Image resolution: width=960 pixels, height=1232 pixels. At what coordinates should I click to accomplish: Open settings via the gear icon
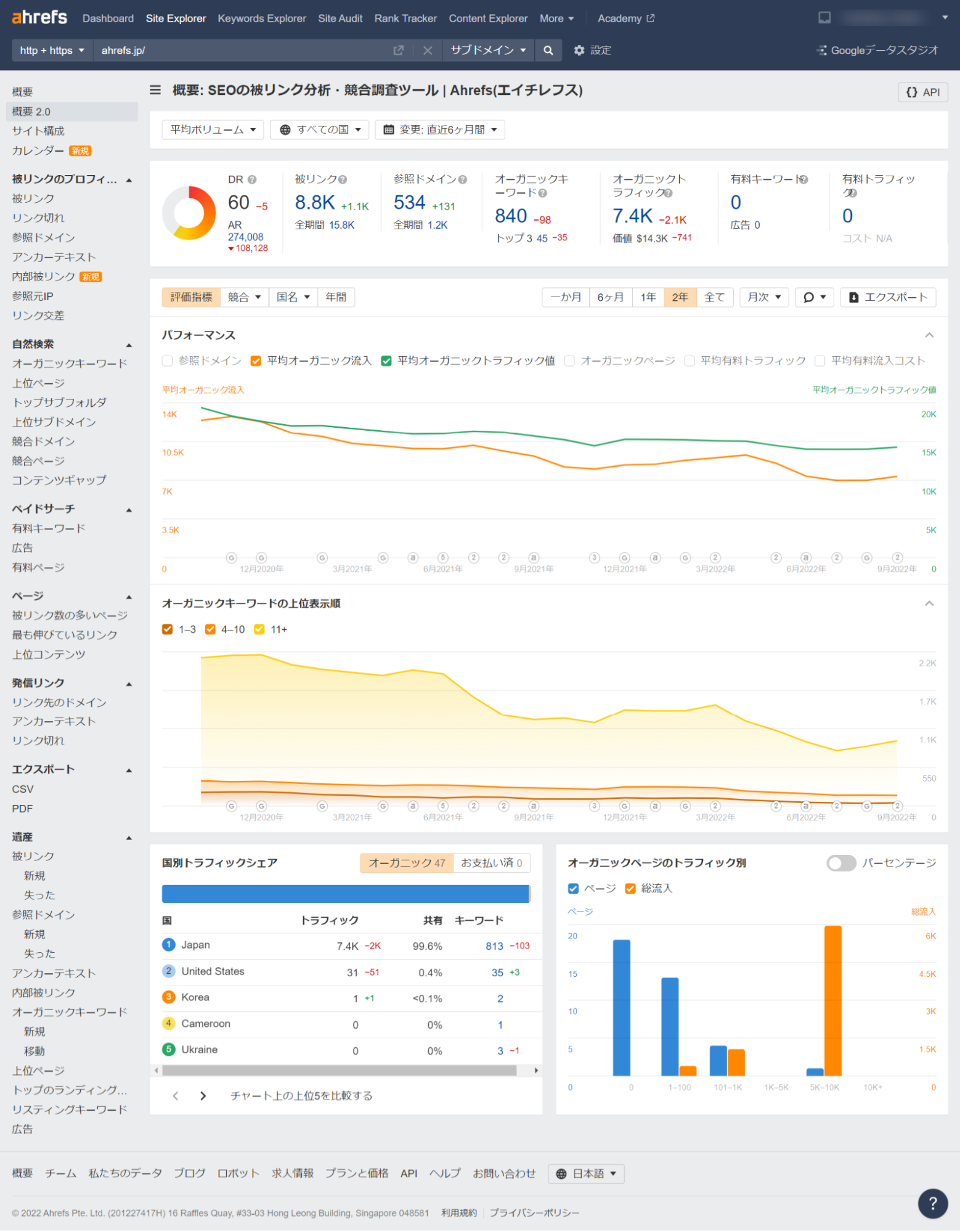point(579,51)
